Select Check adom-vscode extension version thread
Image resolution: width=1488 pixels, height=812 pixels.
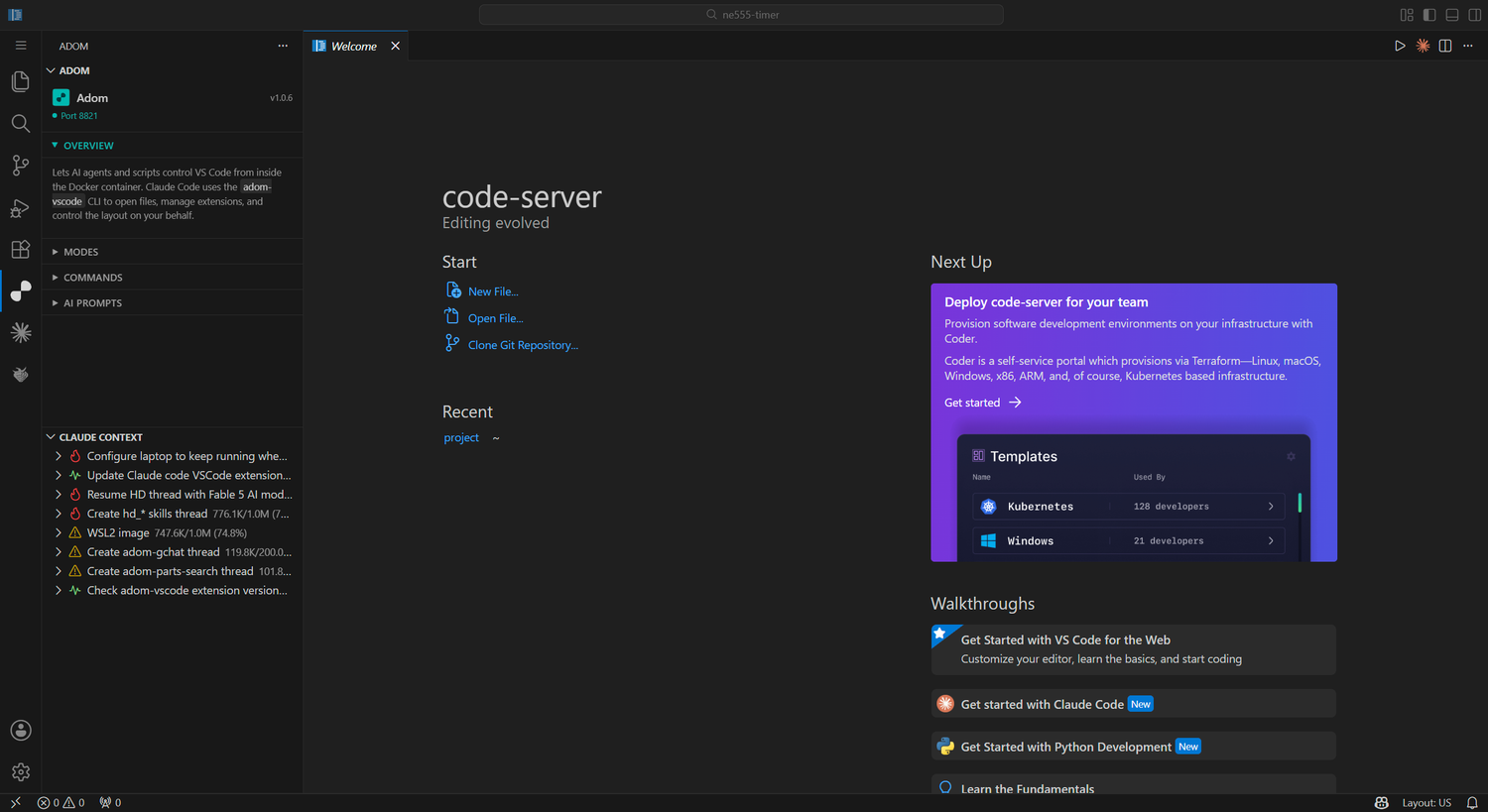pos(173,590)
